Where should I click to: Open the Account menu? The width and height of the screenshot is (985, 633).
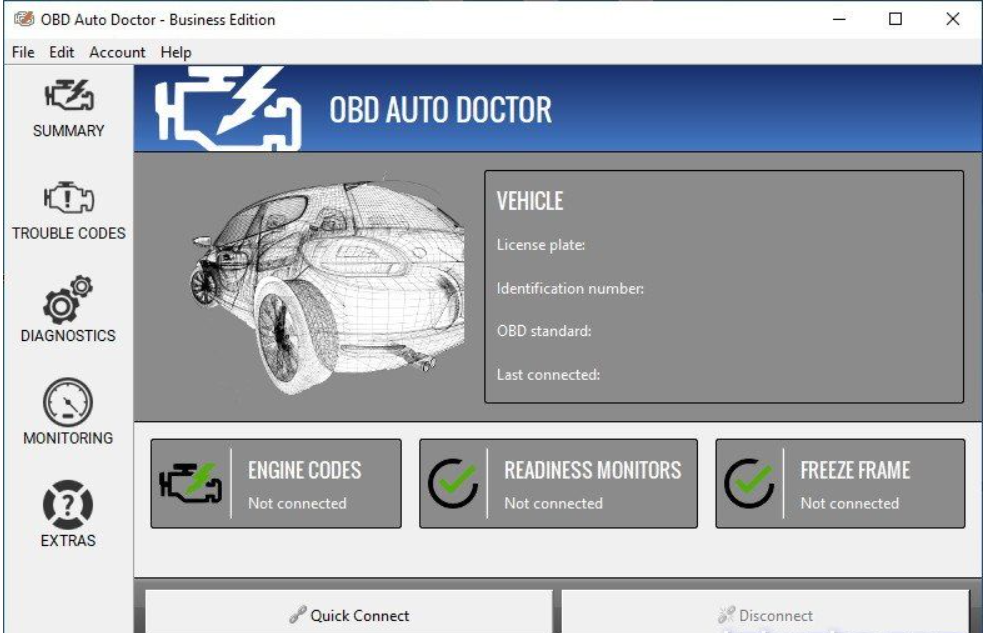(x=117, y=52)
